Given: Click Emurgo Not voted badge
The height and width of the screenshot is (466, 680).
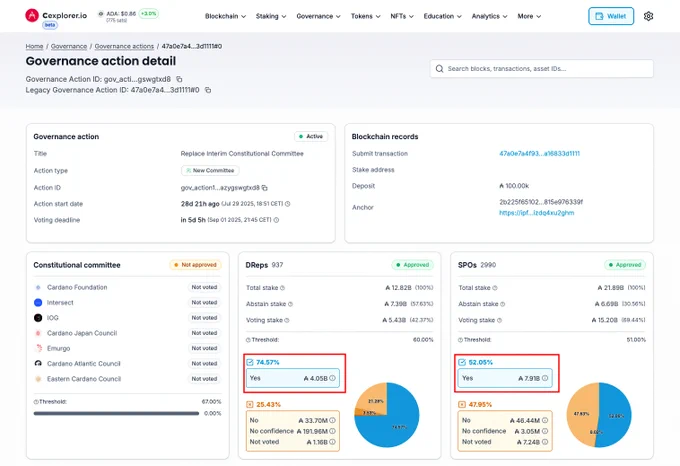Looking at the screenshot, I should (204, 348).
